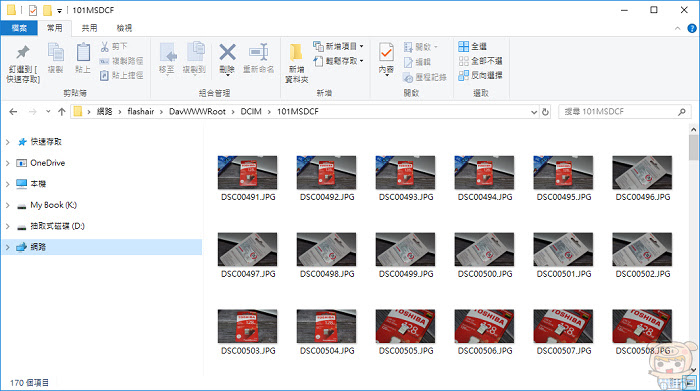Click the Pin to Quick Access icon
Image resolution: width=700 pixels, height=391 pixels.
click(x=23, y=53)
